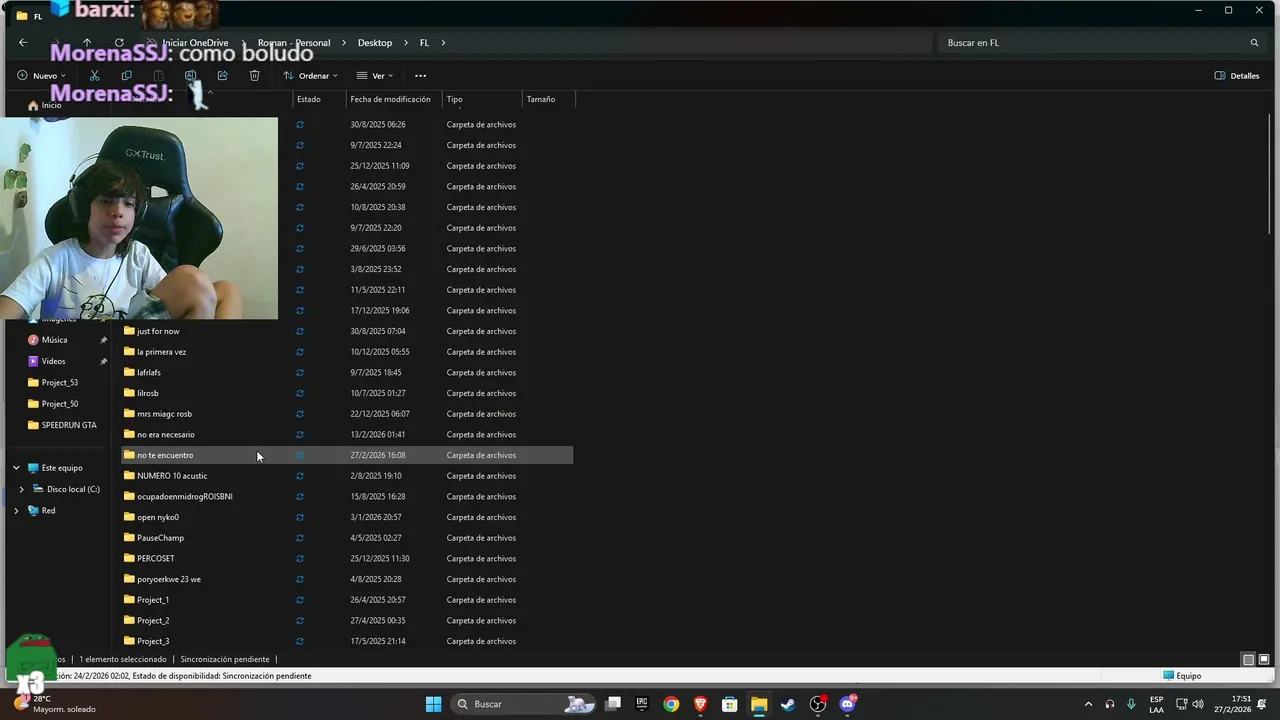
Task: Click the delete trash icon in toolbar
Action: [254, 76]
